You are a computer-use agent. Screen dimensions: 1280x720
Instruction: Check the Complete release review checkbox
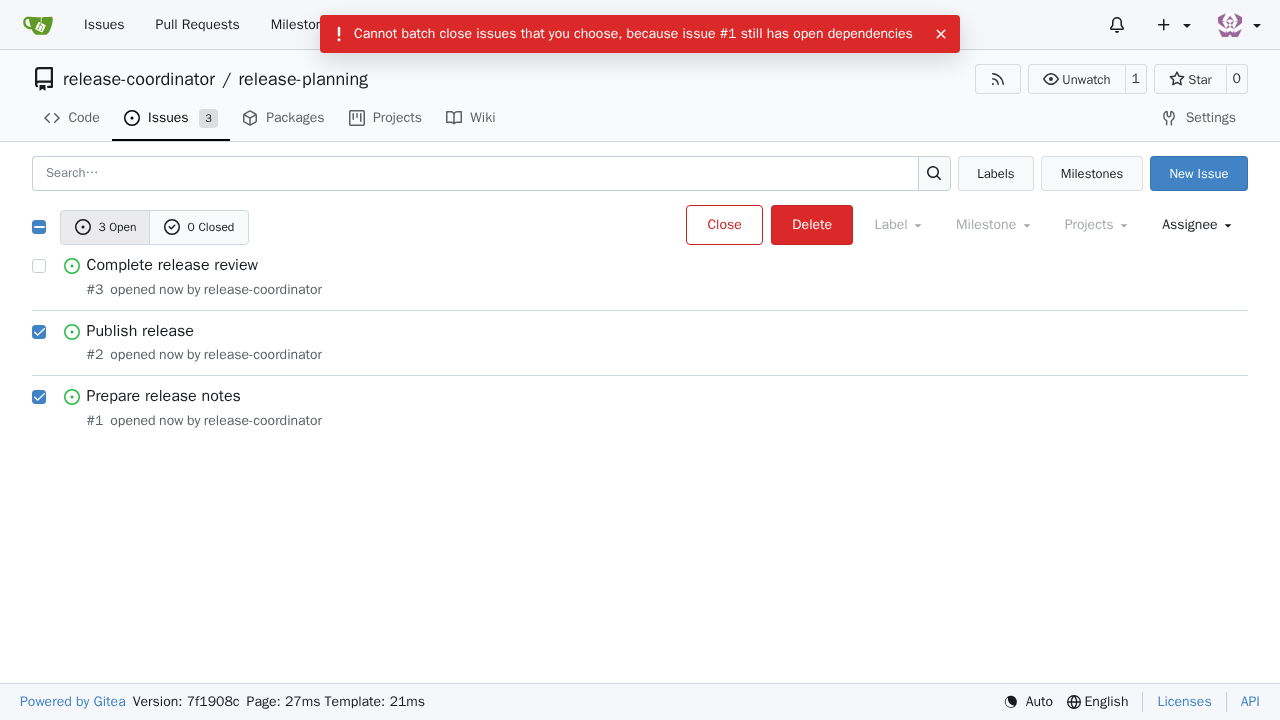click(x=39, y=266)
